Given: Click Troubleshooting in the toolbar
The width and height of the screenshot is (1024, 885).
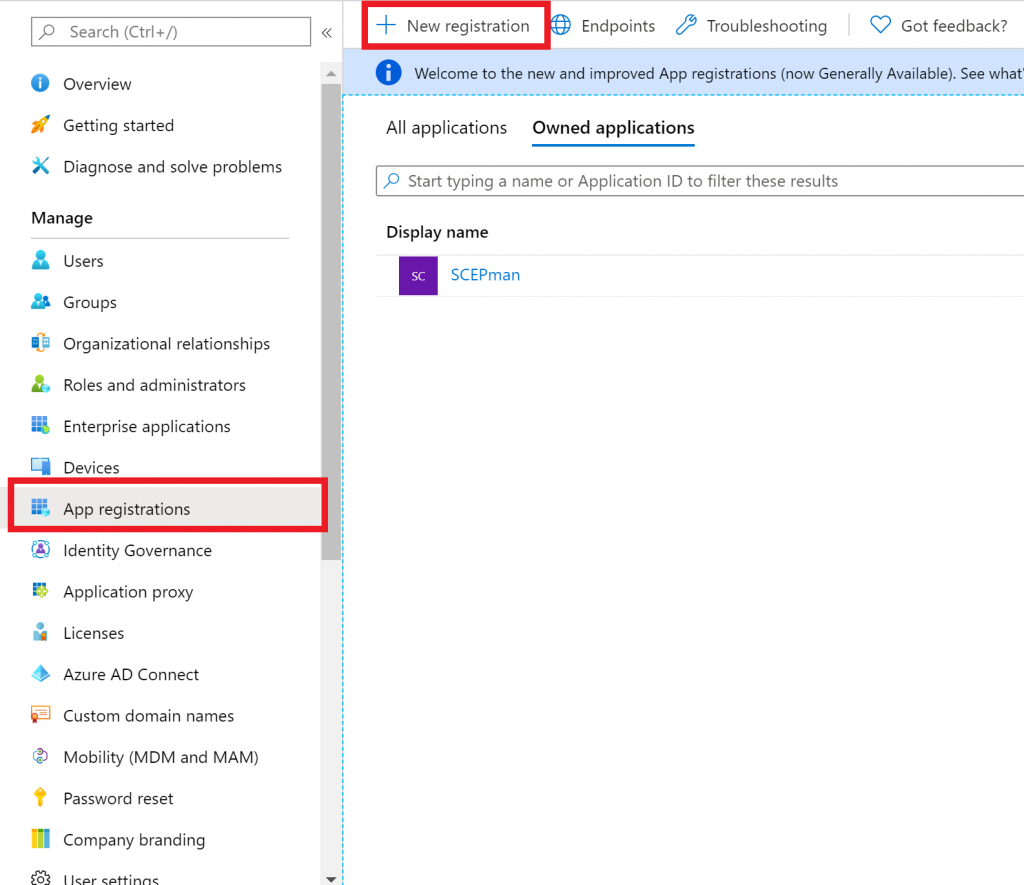Looking at the screenshot, I should [752, 26].
